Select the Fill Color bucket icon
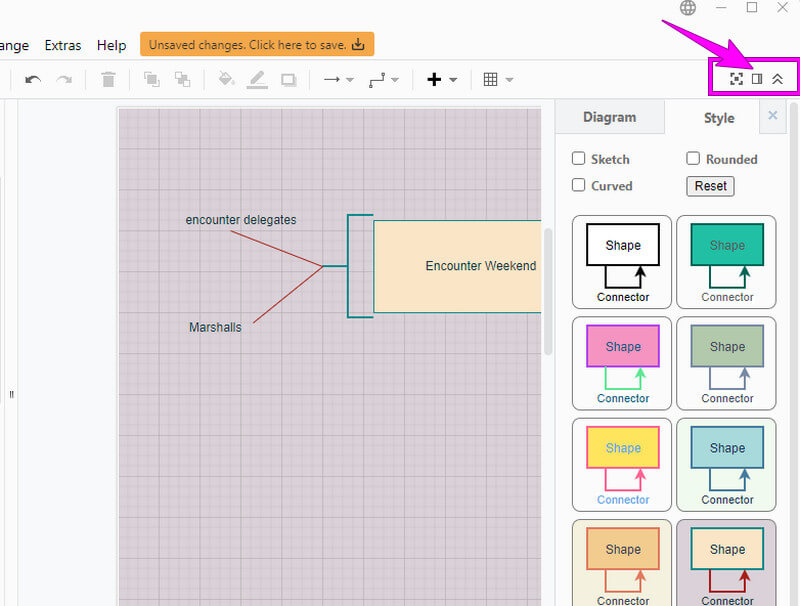The height and width of the screenshot is (606, 800). 226,79
